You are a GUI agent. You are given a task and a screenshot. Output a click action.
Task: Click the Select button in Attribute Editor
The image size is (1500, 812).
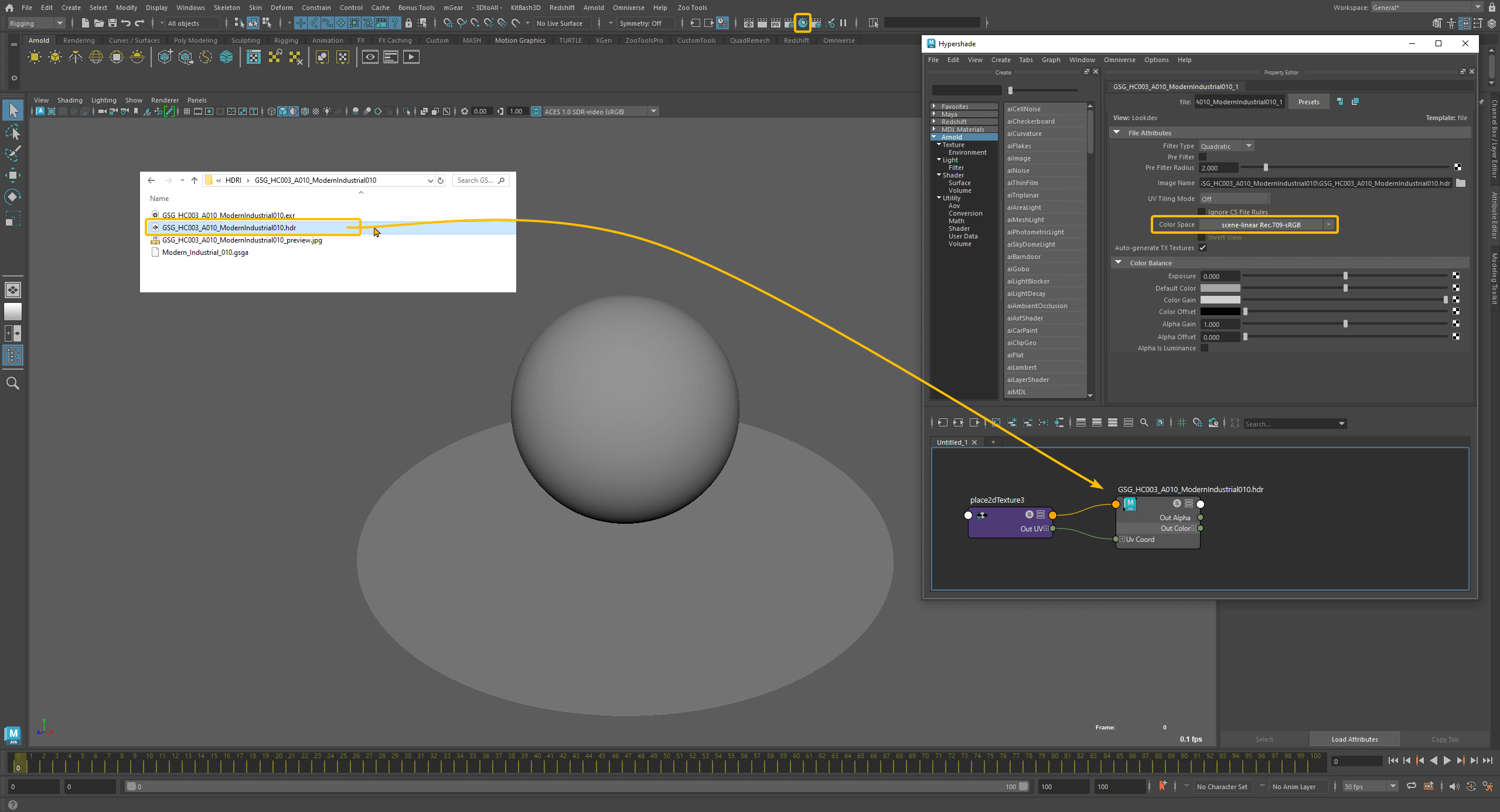coord(1264,739)
